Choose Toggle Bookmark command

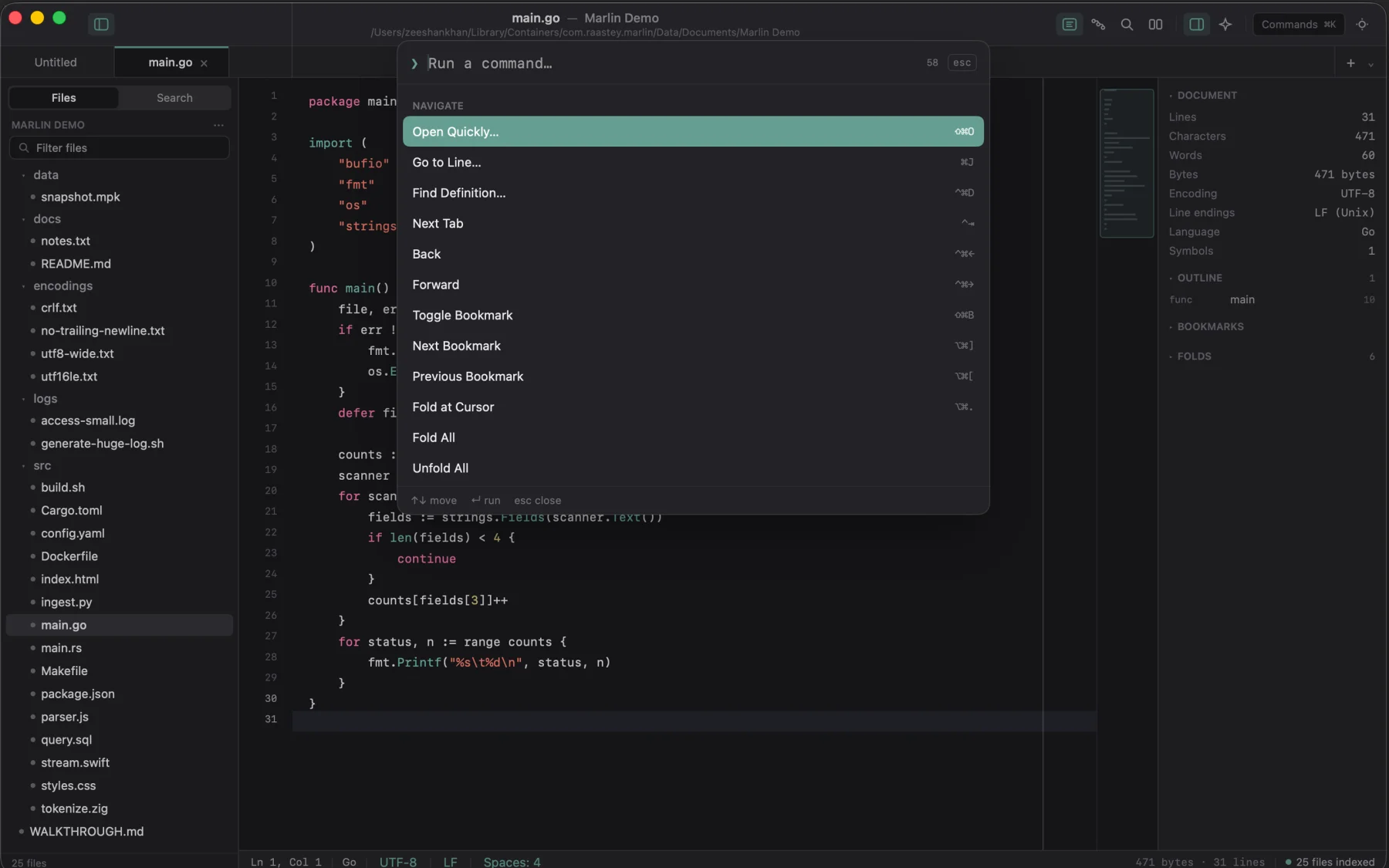(693, 316)
